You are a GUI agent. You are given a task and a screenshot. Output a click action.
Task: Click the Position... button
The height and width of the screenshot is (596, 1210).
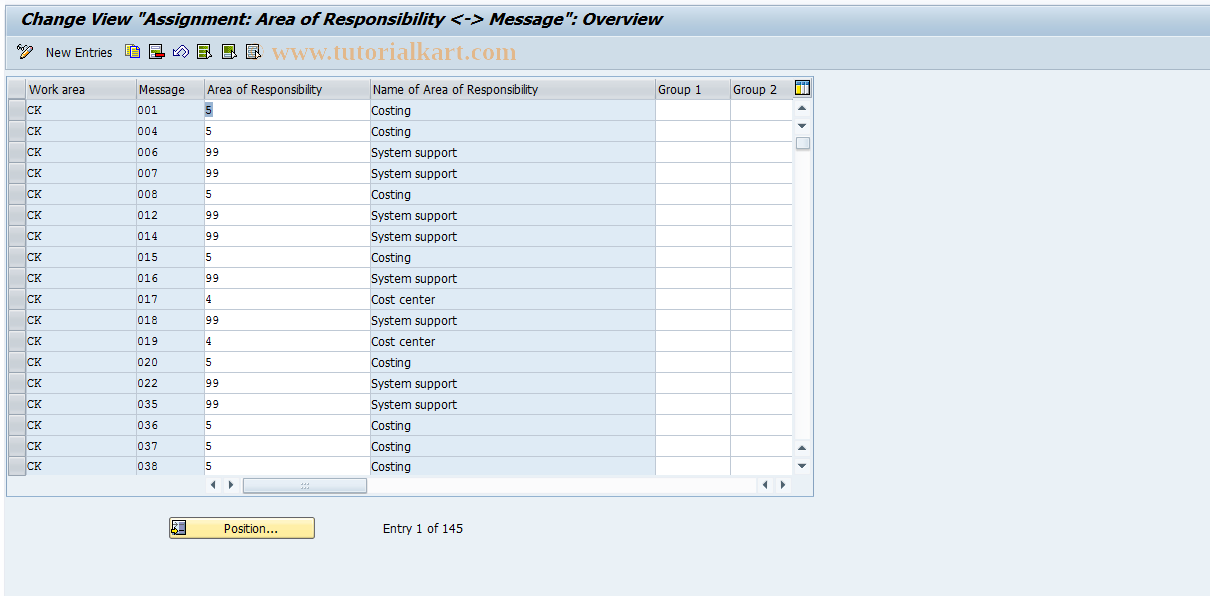point(242,528)
